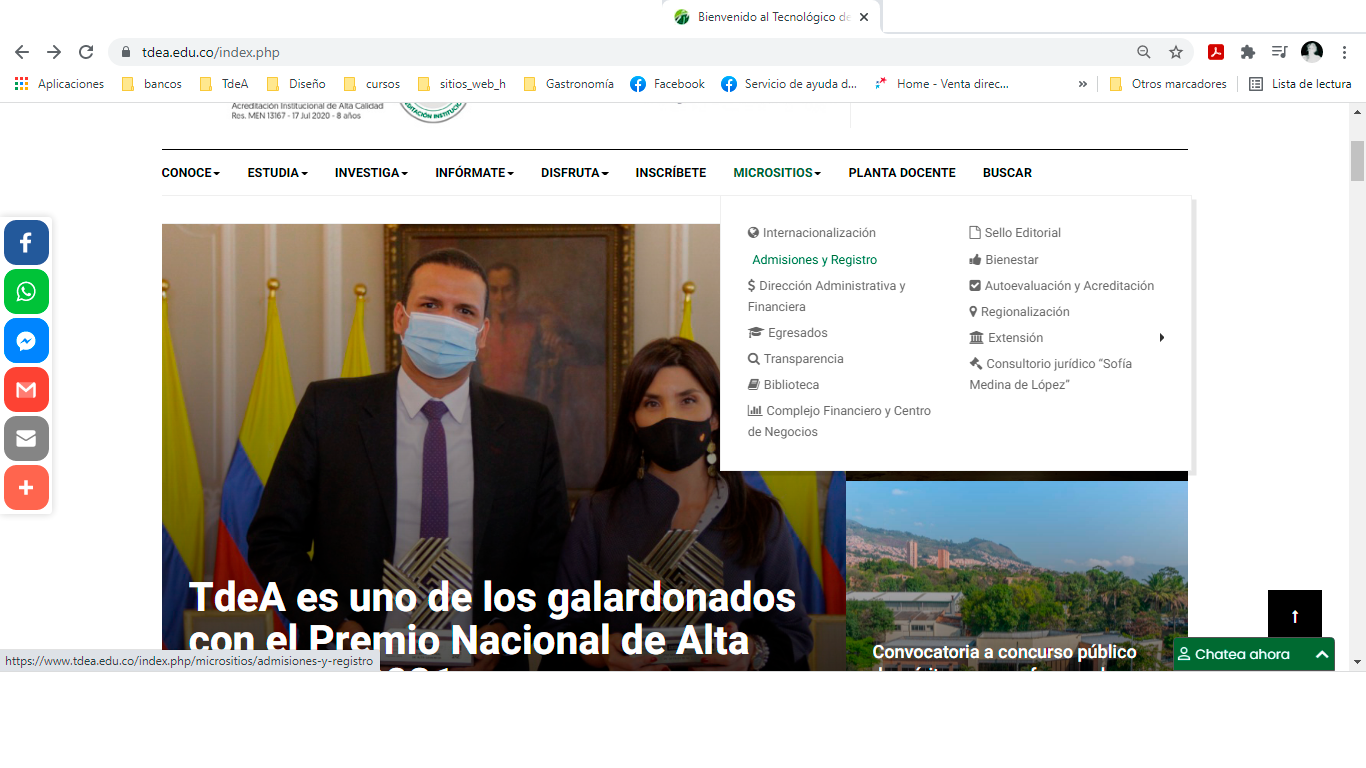Screen dimensions: 1366x768
Task: Click the zoom magnifier in the address bar
Action: coord(1144,52)
